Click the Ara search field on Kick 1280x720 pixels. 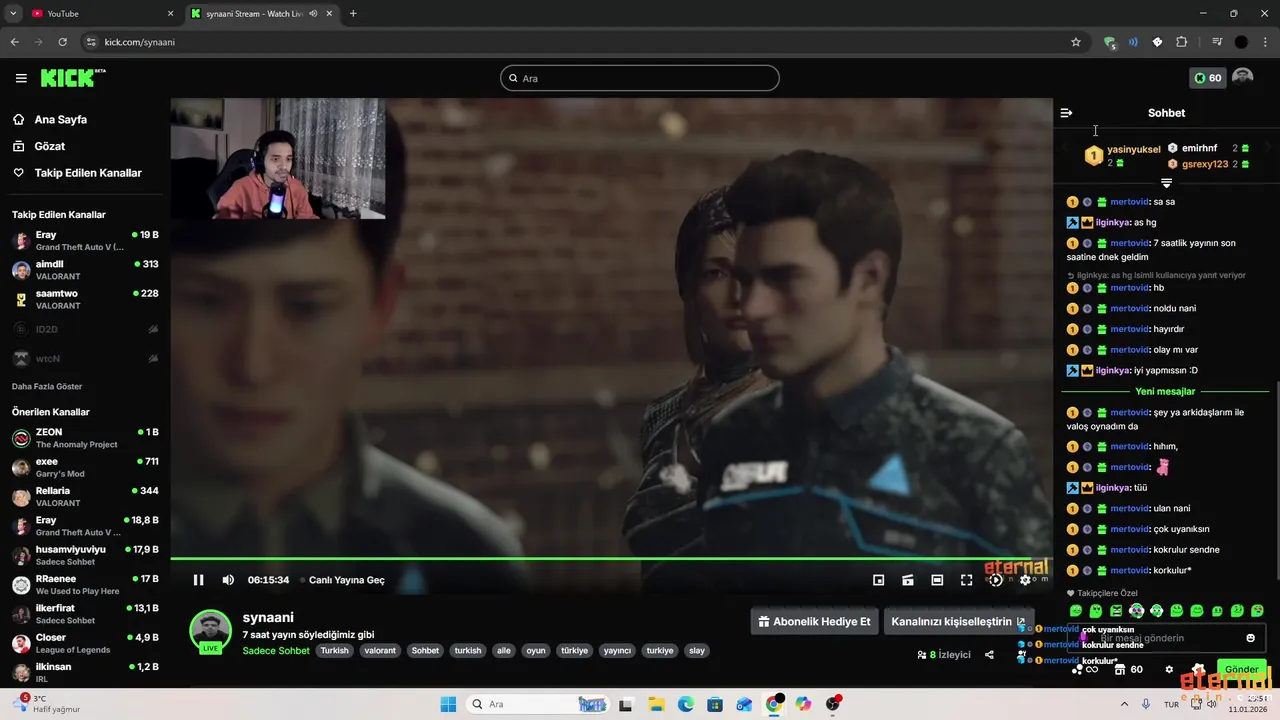coord(640,78)
